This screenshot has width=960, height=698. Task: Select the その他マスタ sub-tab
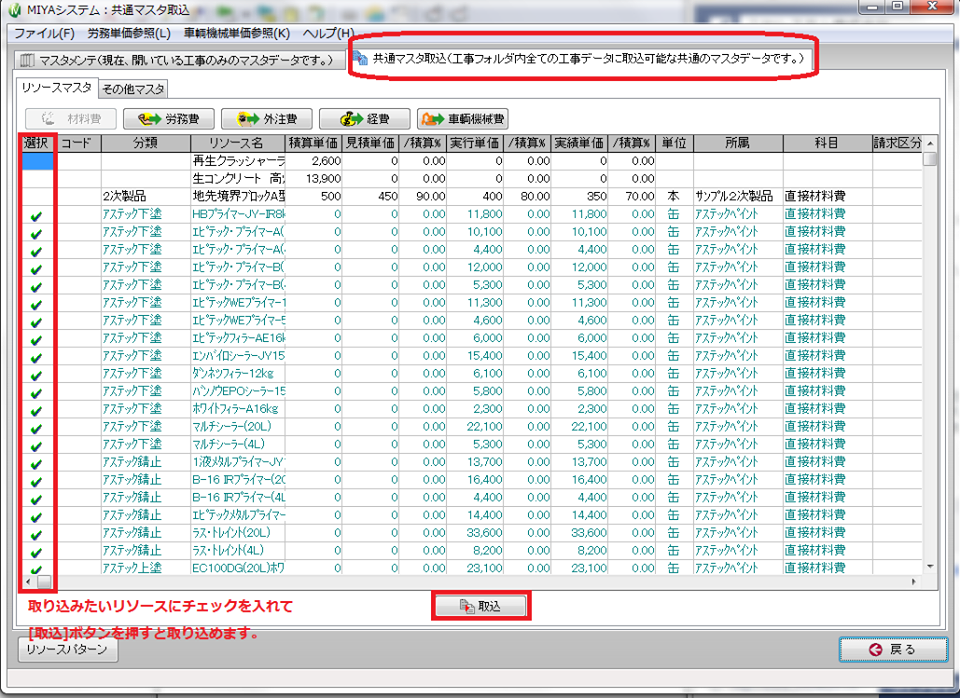click(x=133, y=89)
